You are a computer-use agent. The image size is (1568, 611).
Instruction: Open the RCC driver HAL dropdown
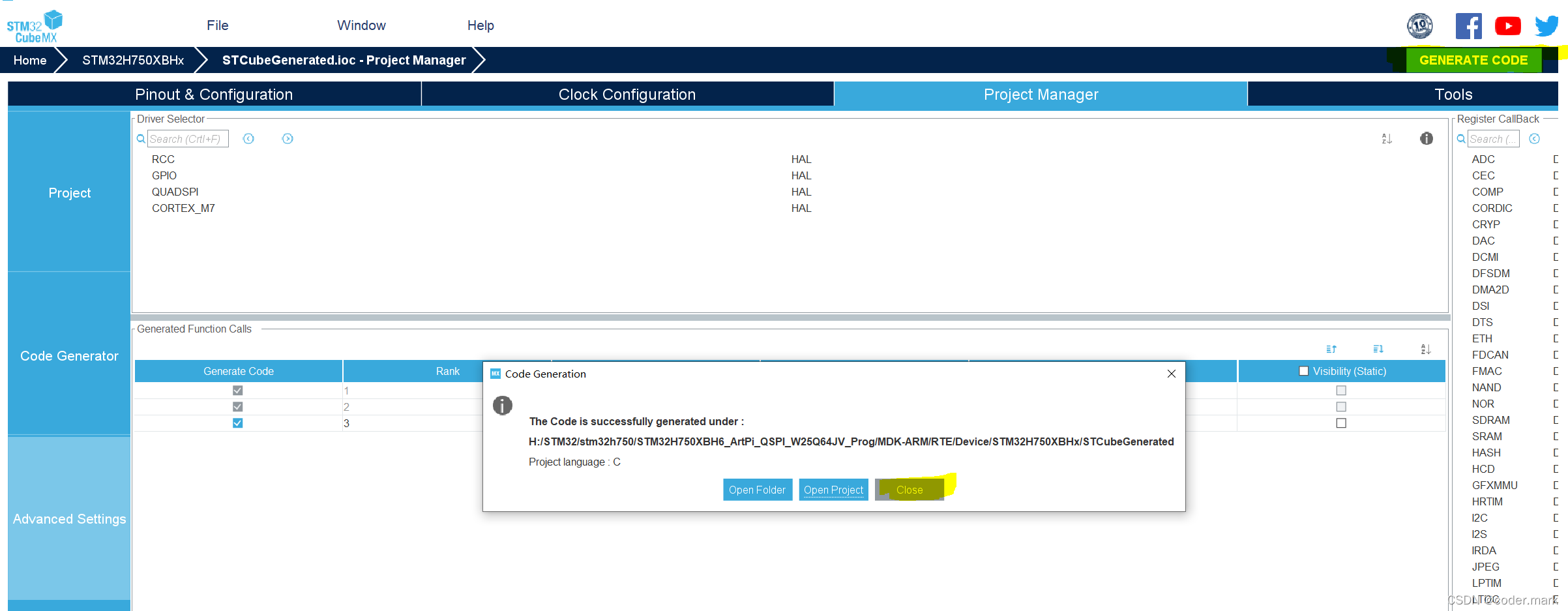[x=801, y=159]
